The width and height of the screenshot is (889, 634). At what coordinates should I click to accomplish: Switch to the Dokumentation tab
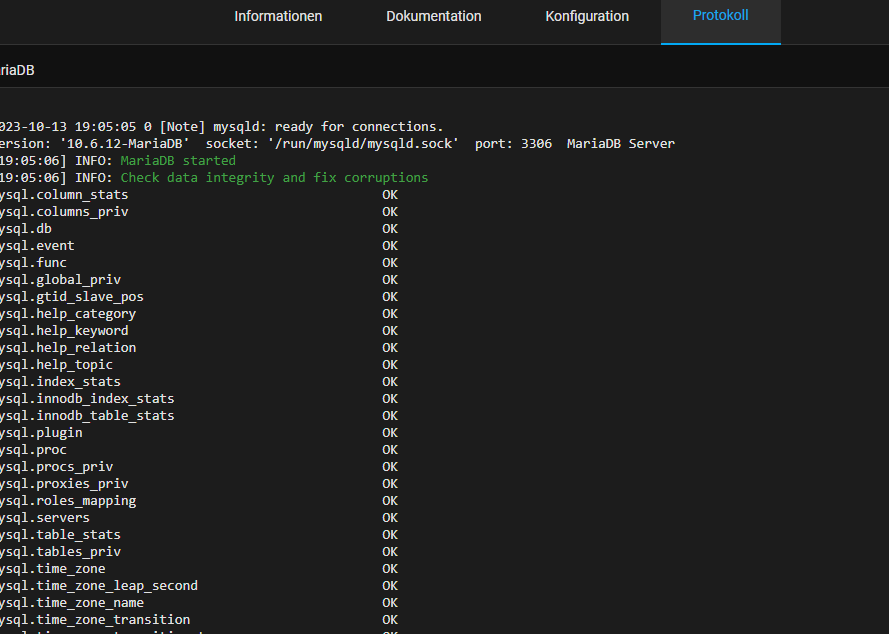tap(434, 16)
